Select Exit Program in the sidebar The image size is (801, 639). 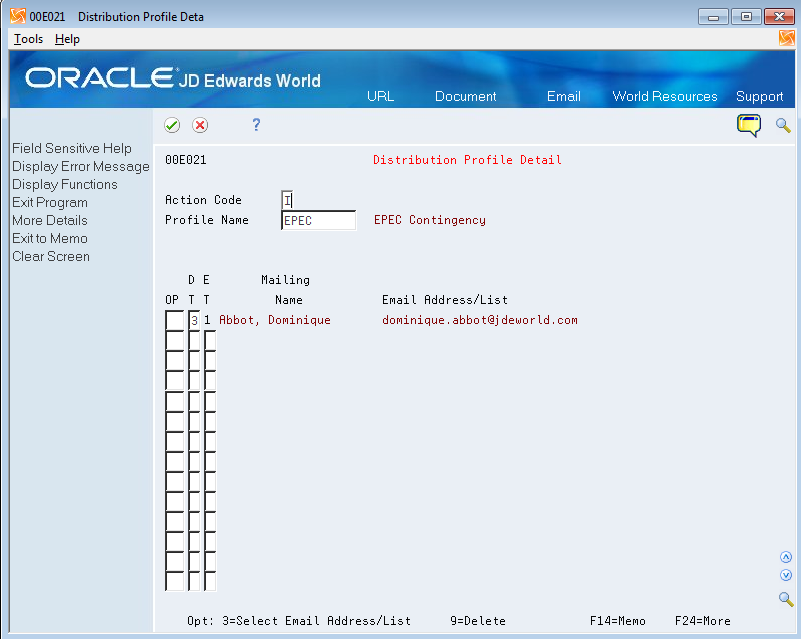[50, 202]
